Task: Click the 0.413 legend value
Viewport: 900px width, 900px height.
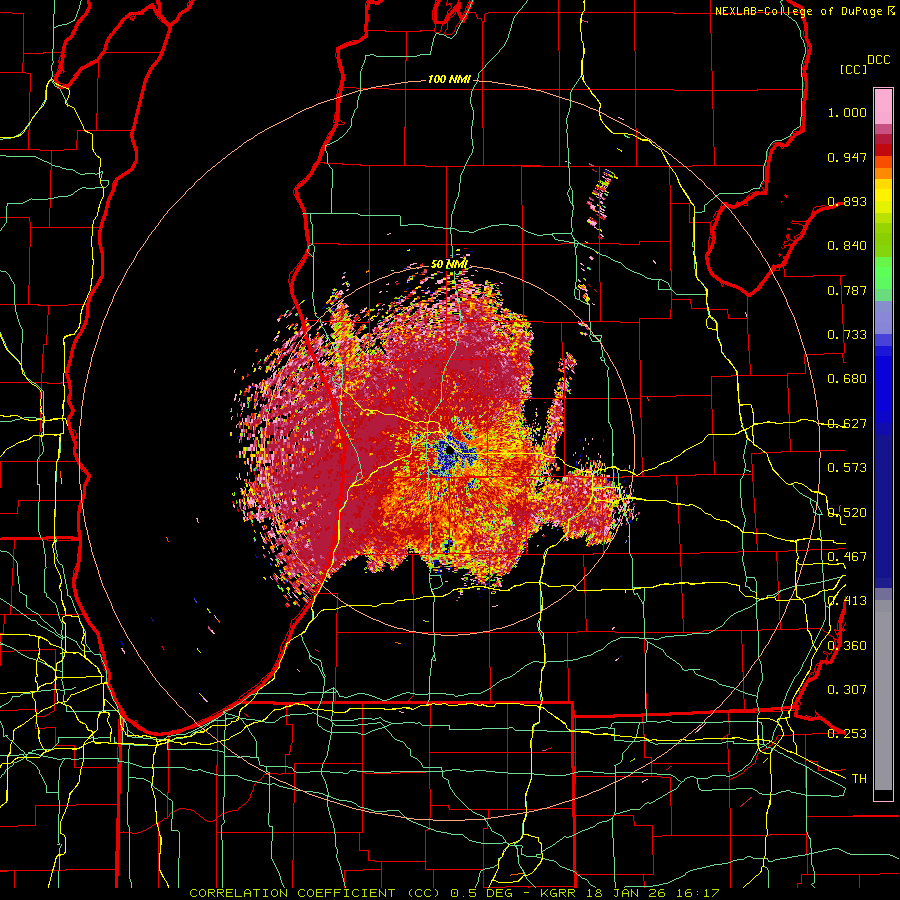Action: pyautogui.click(x=847, y=601)
